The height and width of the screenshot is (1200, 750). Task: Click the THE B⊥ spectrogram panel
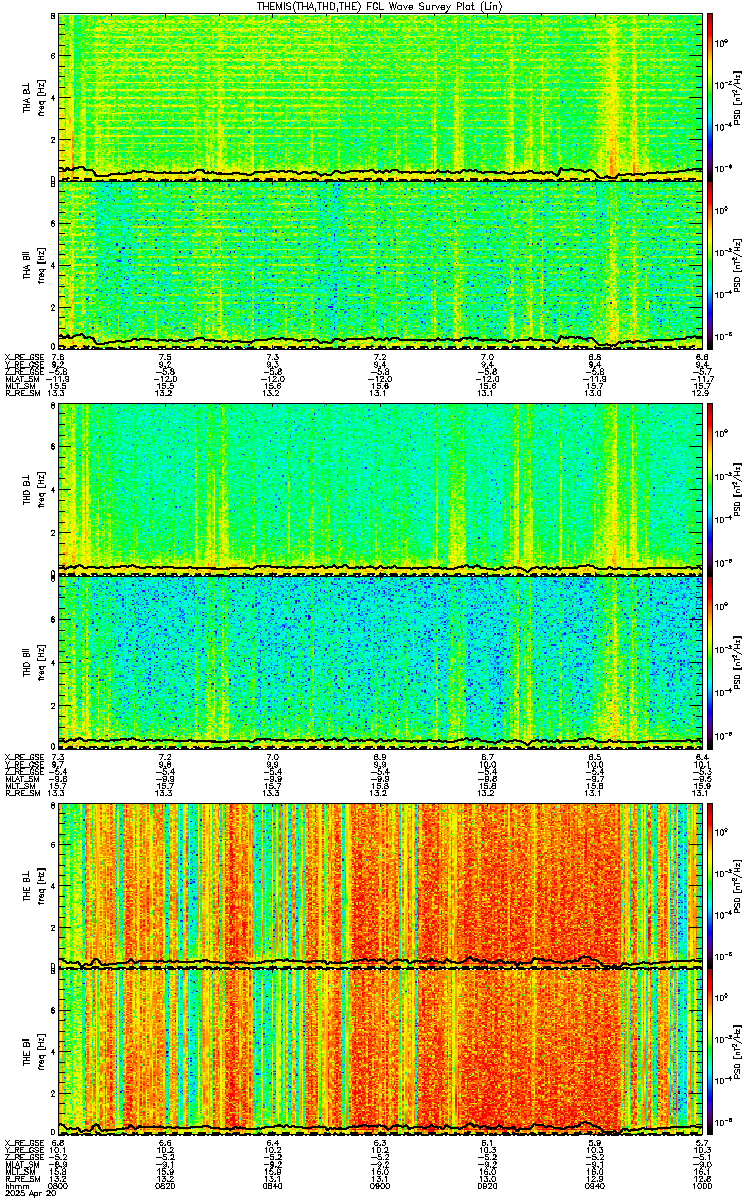pos(380,884)
